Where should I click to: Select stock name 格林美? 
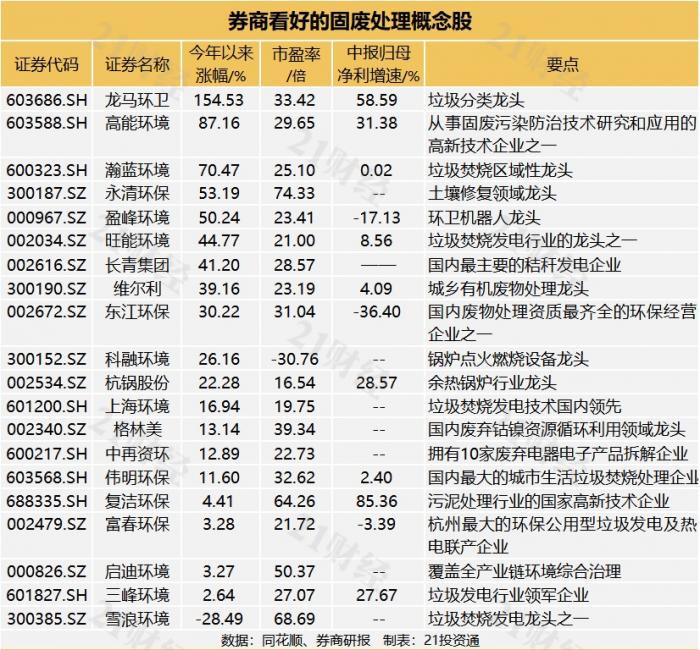click(x=137, y=429)
